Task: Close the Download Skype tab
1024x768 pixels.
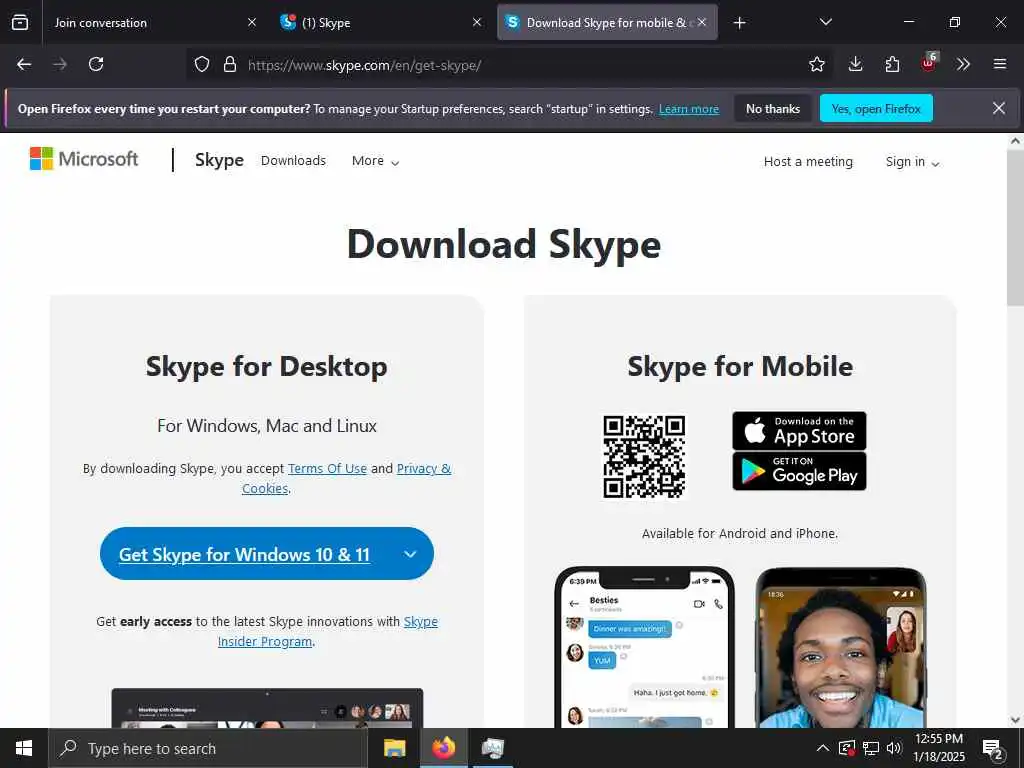Action: coord(702,22)
